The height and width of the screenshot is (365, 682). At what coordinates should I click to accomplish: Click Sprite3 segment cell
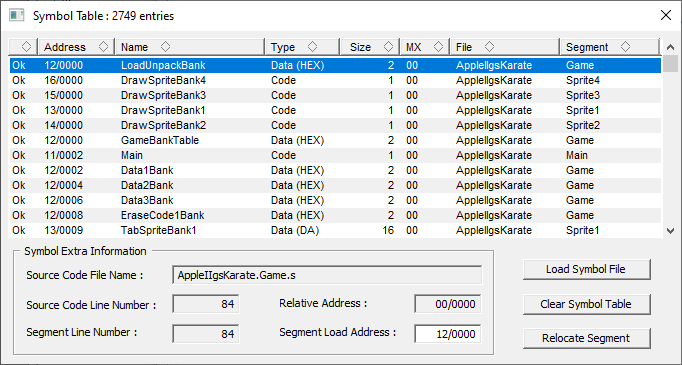click(x=583, y=95)
